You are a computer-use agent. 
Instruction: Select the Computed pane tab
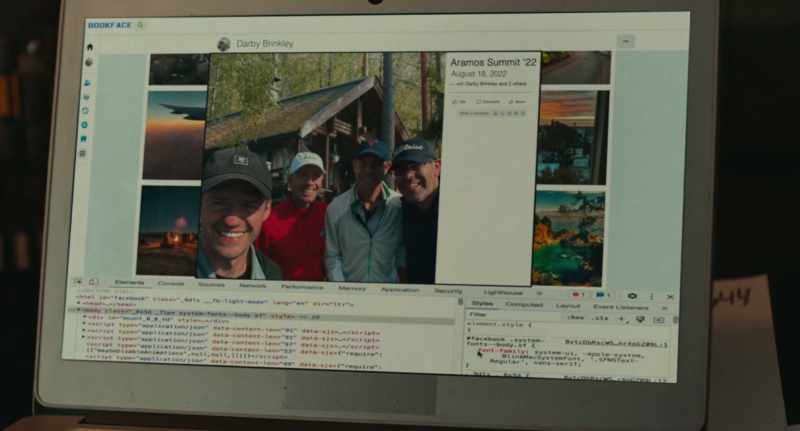[524, 305]
